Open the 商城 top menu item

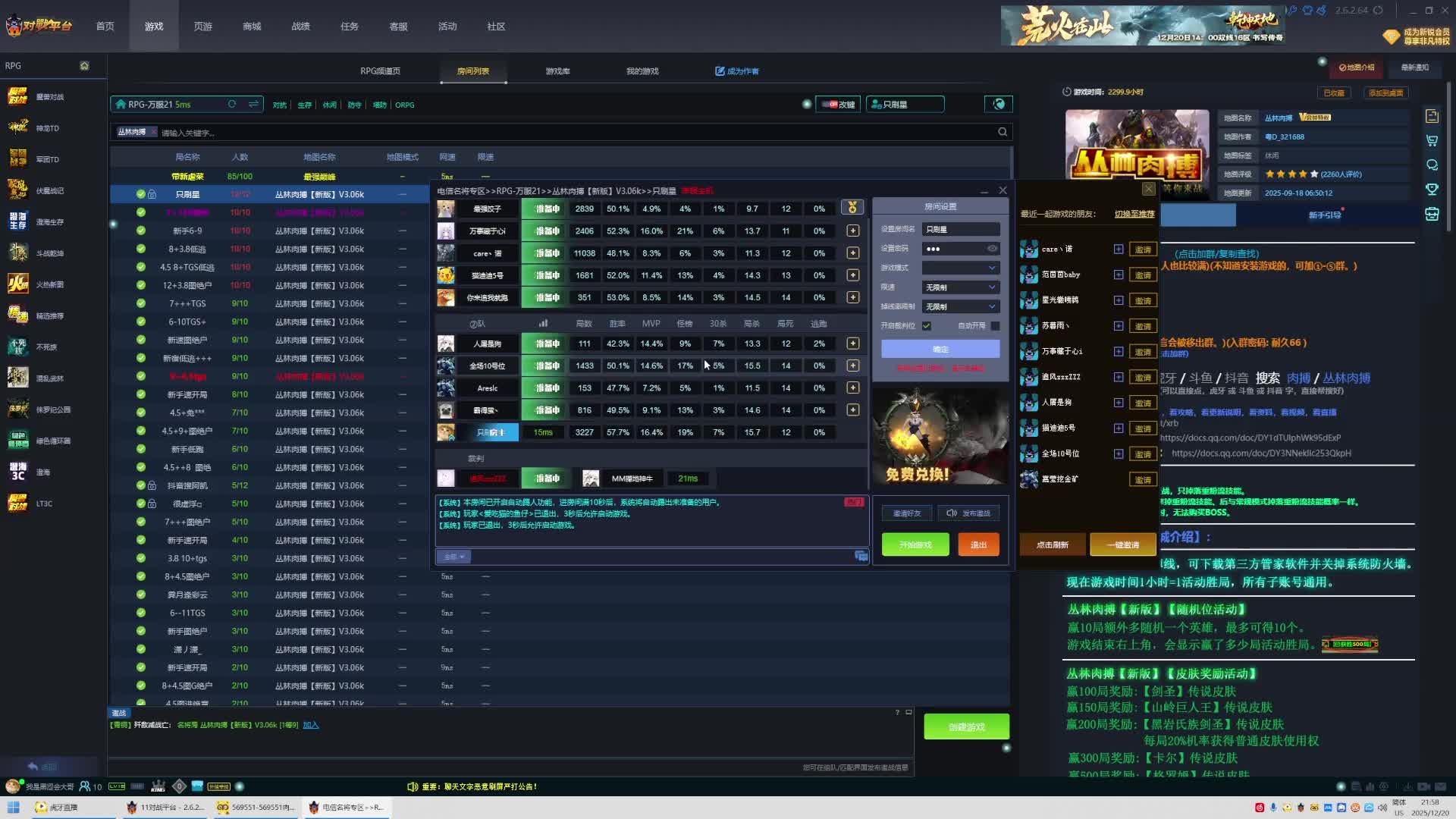click(252, 27)
